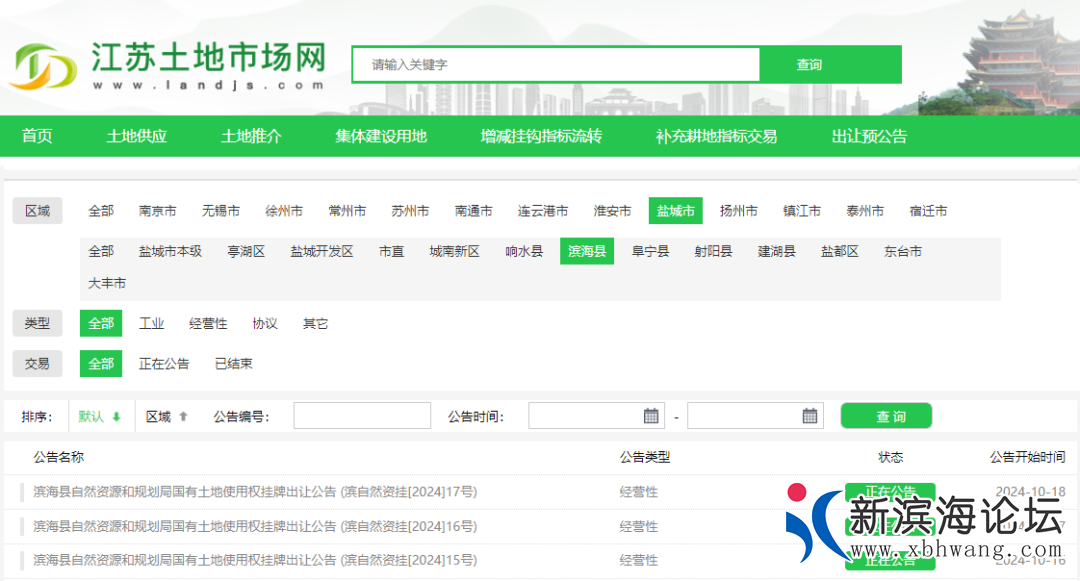Click the Jiangsu land market site logo
1080x581 pixels.
168,65
